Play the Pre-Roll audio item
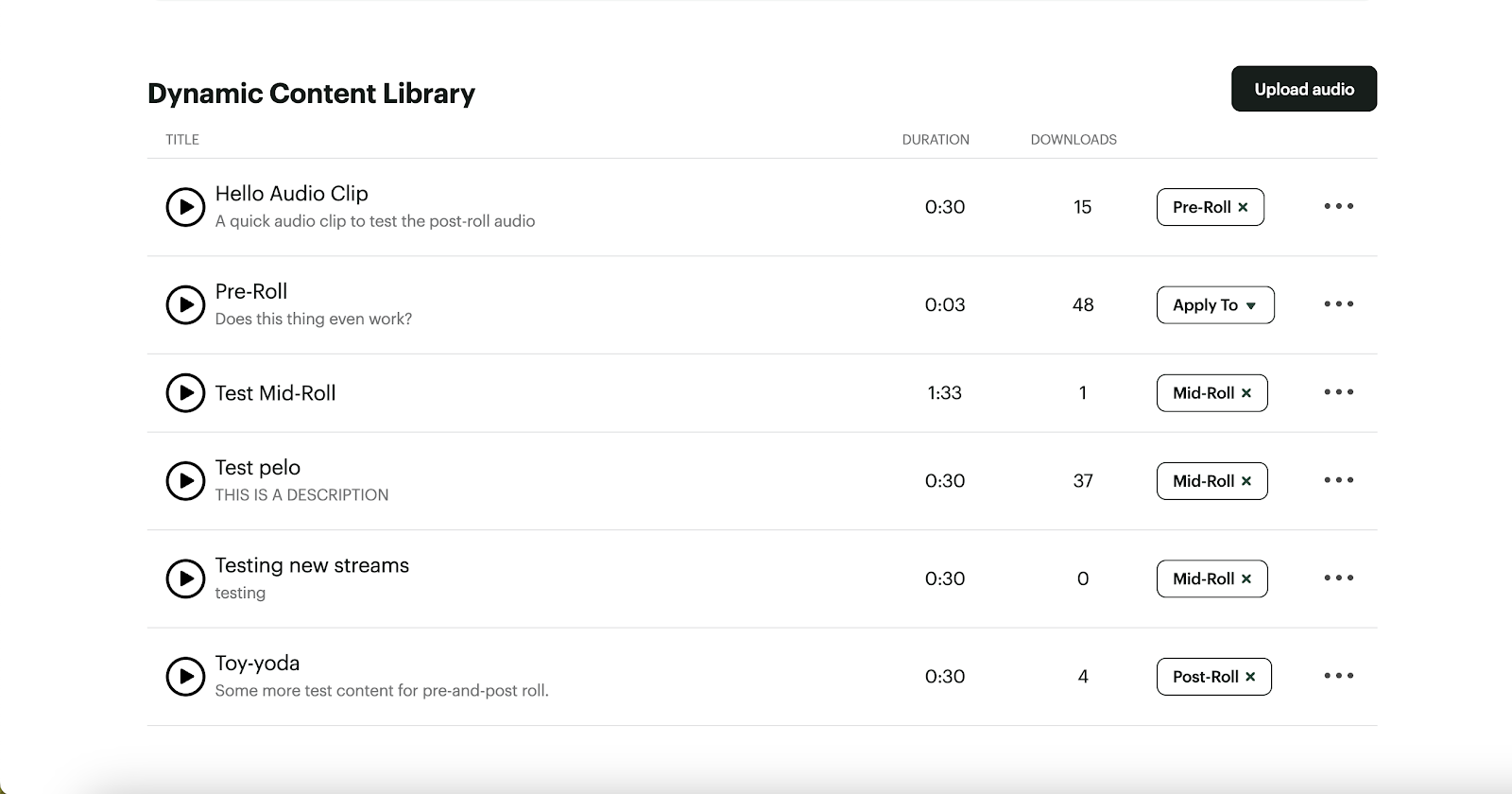The width and height of the screenshot is (1512, 794). (185, 305)
